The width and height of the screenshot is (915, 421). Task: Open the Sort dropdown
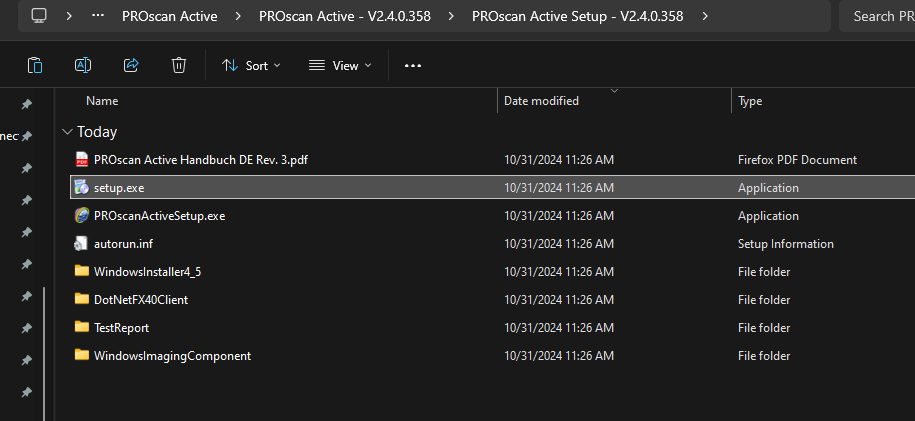click(252, 65)
